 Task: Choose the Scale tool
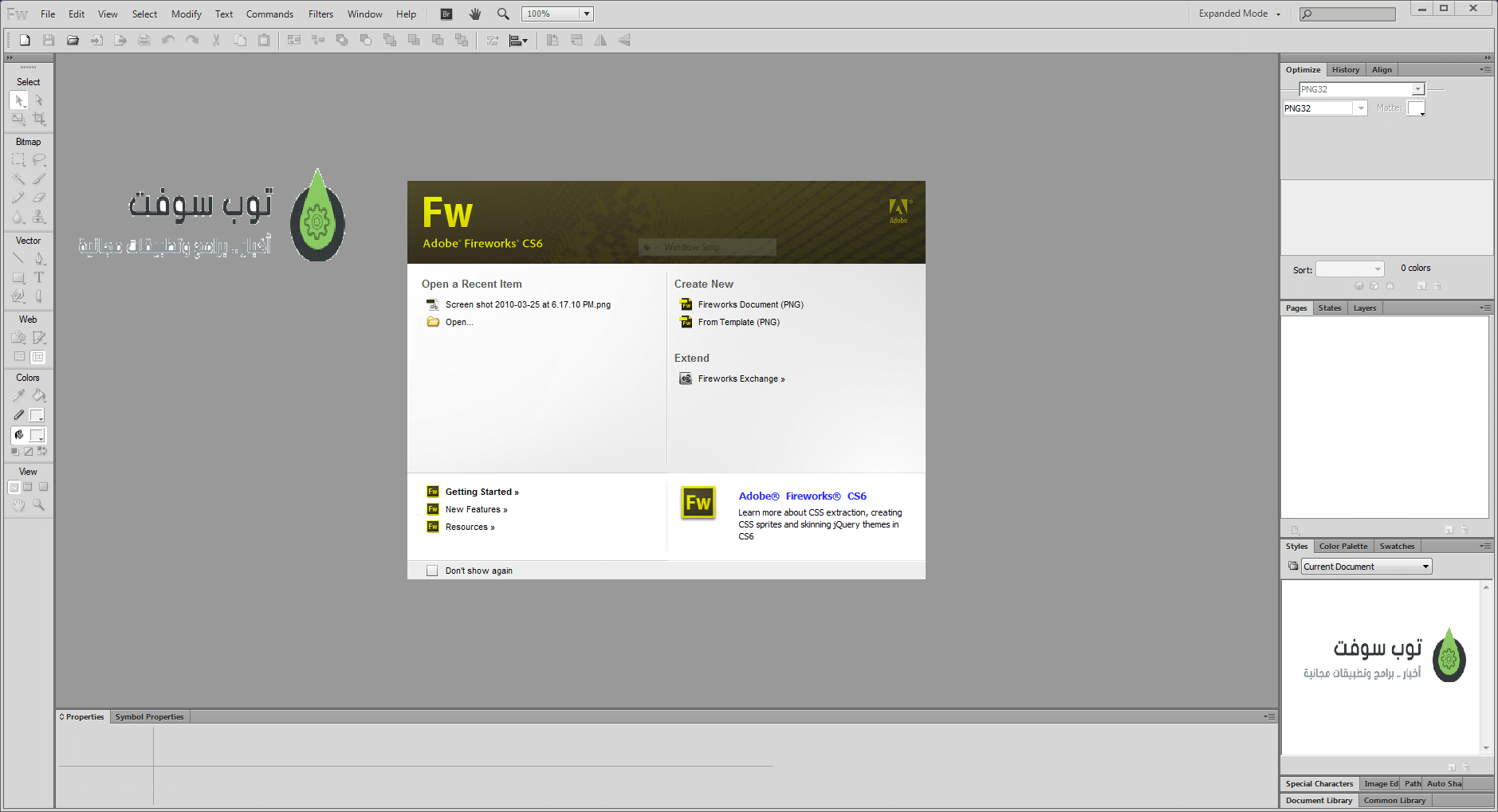[18, 119]
